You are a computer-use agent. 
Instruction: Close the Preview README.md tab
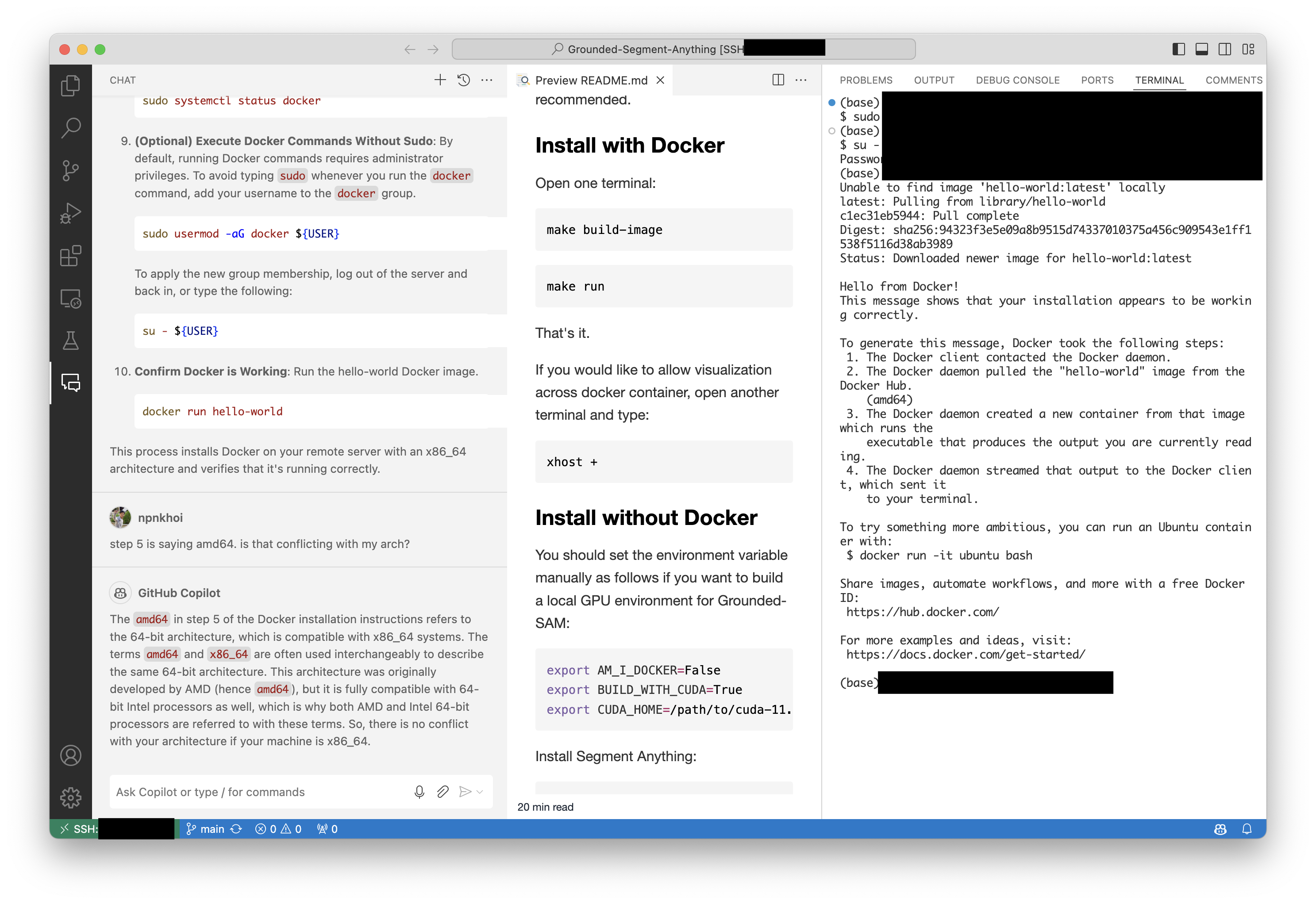pos(660,80)
